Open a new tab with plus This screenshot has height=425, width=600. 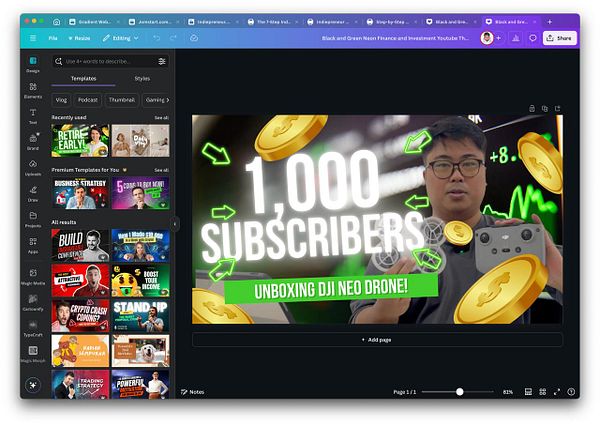549,22
